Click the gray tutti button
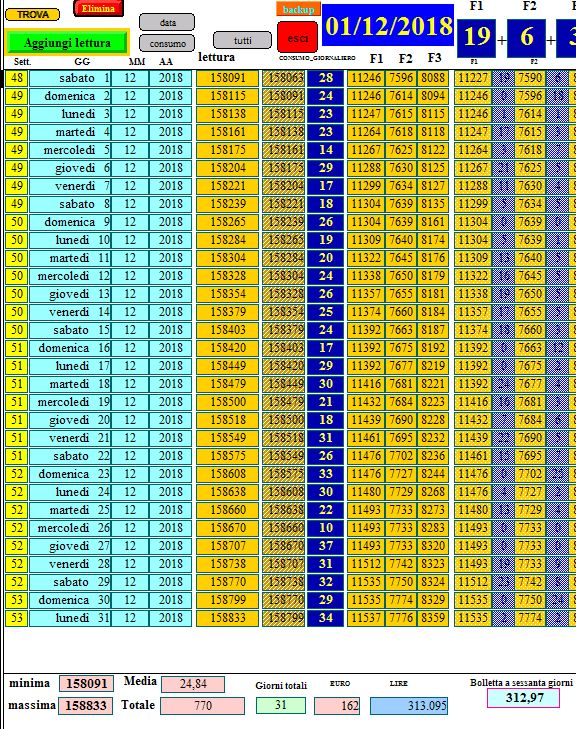The height and width of the screenshot is (729, 576). [242, 40]
